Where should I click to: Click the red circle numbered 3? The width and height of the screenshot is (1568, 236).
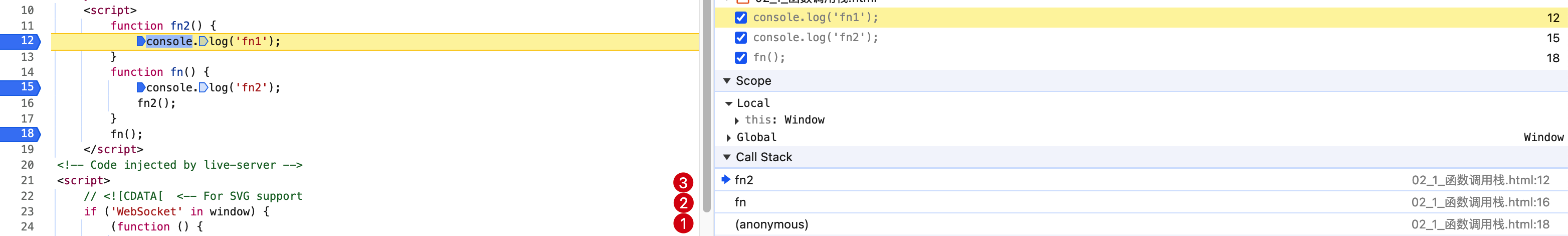pos(683,182)
